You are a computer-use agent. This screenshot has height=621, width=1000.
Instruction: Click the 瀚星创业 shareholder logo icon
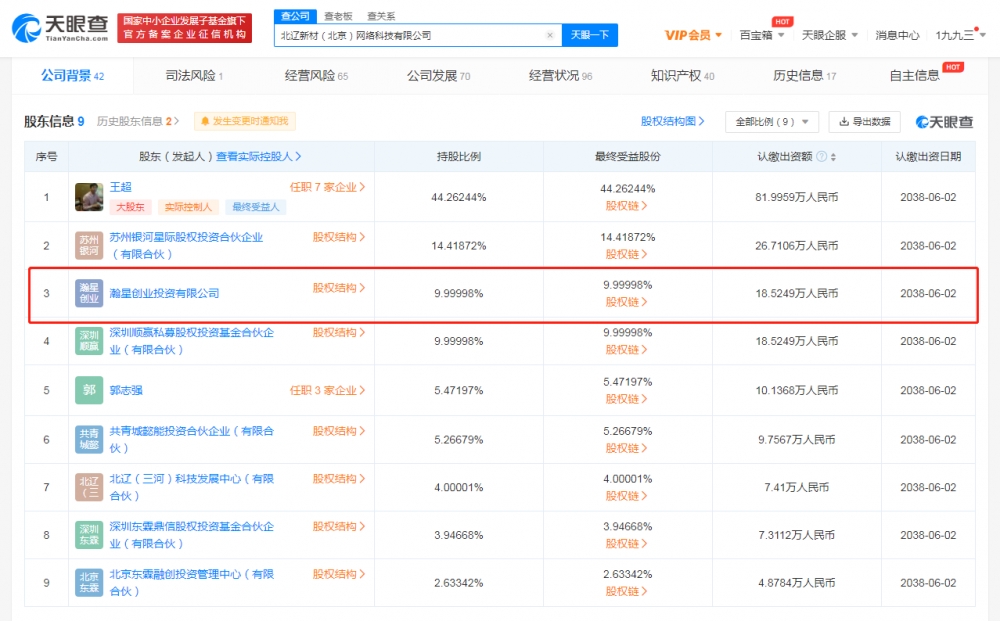point(89,293)
